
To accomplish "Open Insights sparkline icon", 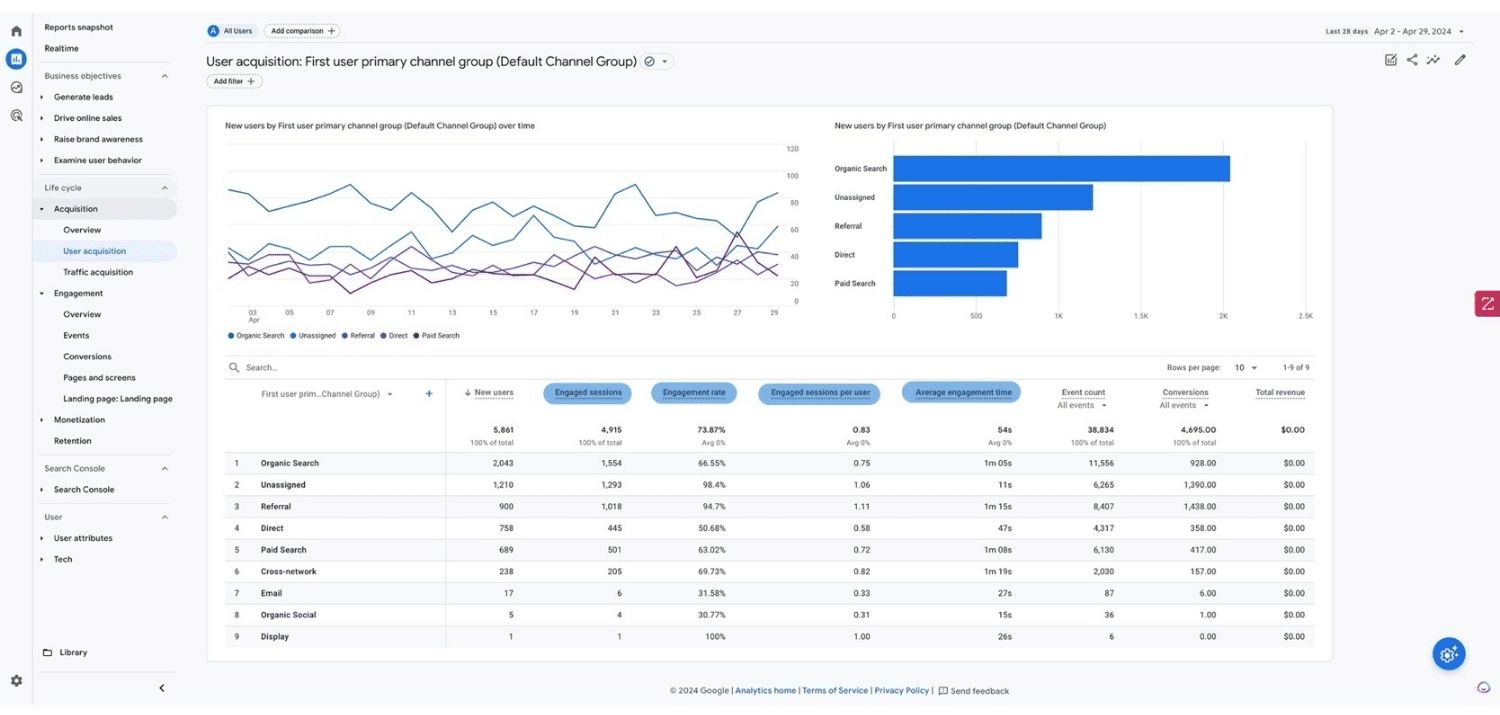I will (1433, 60).
